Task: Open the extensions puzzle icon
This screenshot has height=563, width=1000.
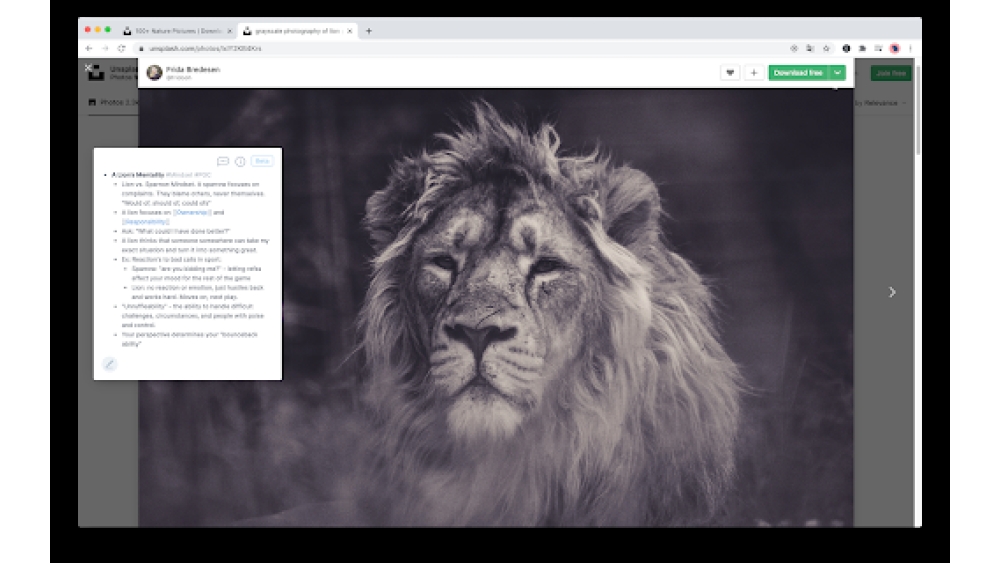Action: (x=862, y=48)
